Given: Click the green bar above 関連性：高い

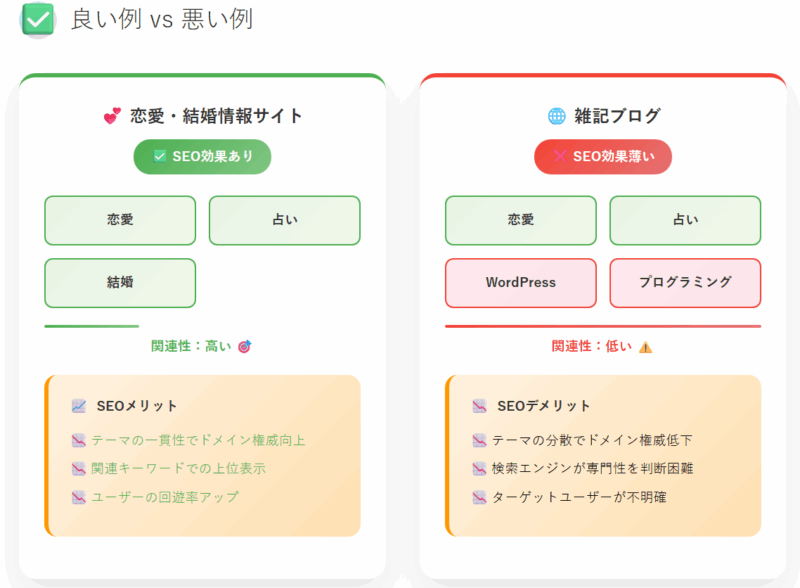Looking at the screenshot, I should (x=92, y=326).
